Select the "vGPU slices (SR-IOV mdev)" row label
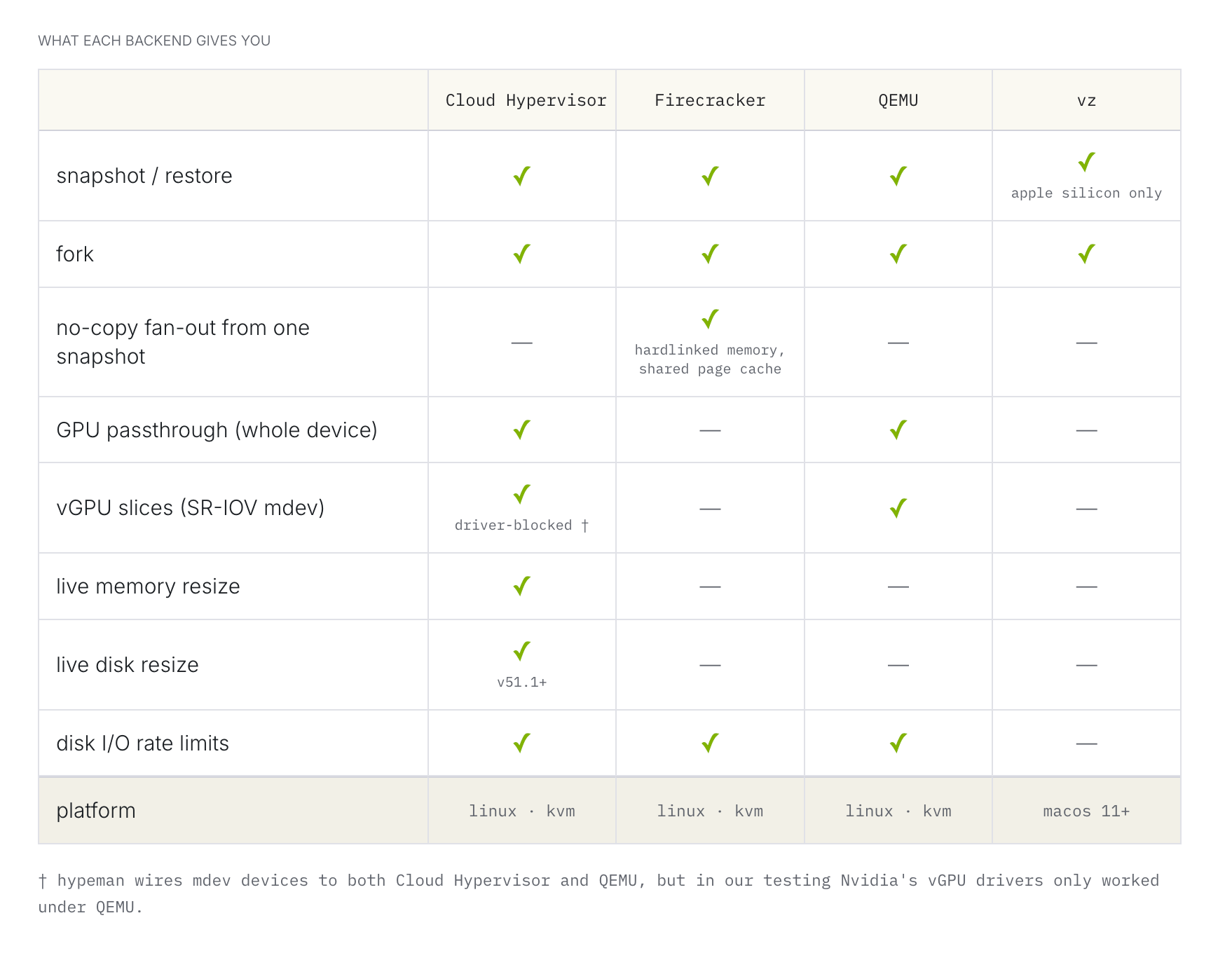1232x953 pixels. point(191,507)
